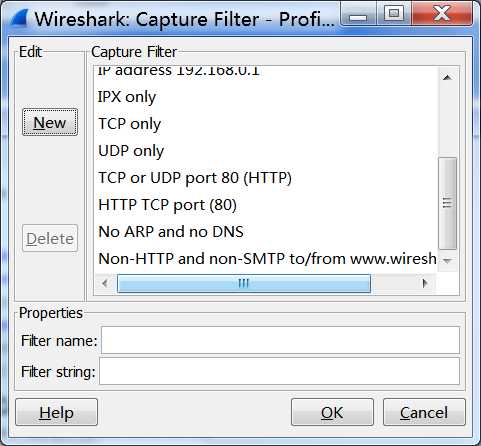The width and height of the screenshot is (481, 446).
Task: Select 'TCP or UDP port 80 (HTTP)' filter
Action: coord(267,178)
